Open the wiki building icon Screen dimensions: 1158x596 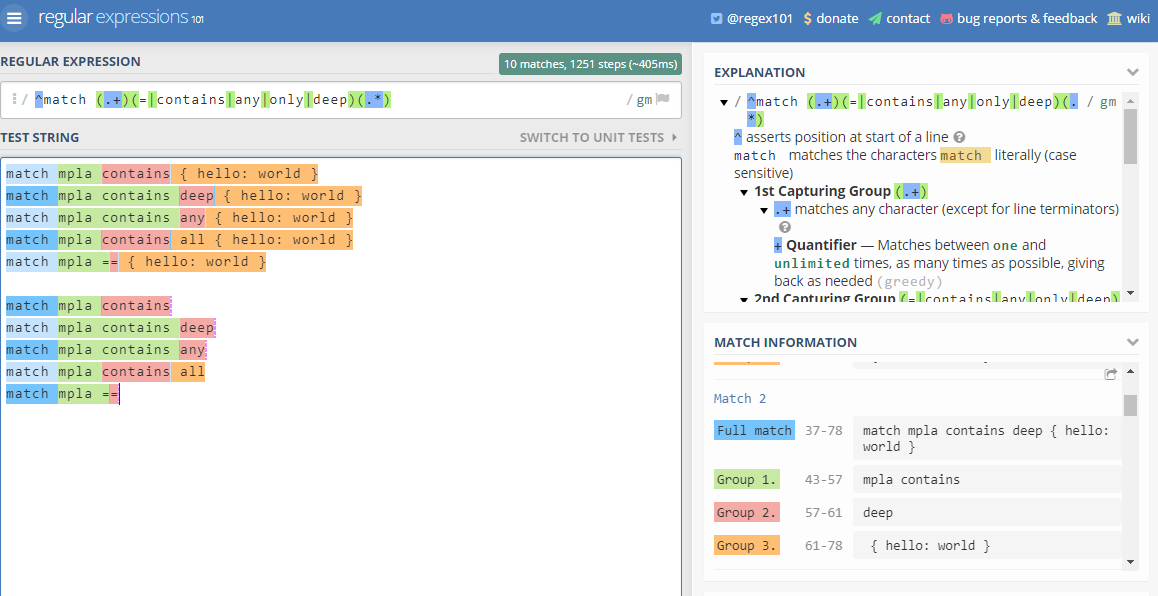[1114, 18]
